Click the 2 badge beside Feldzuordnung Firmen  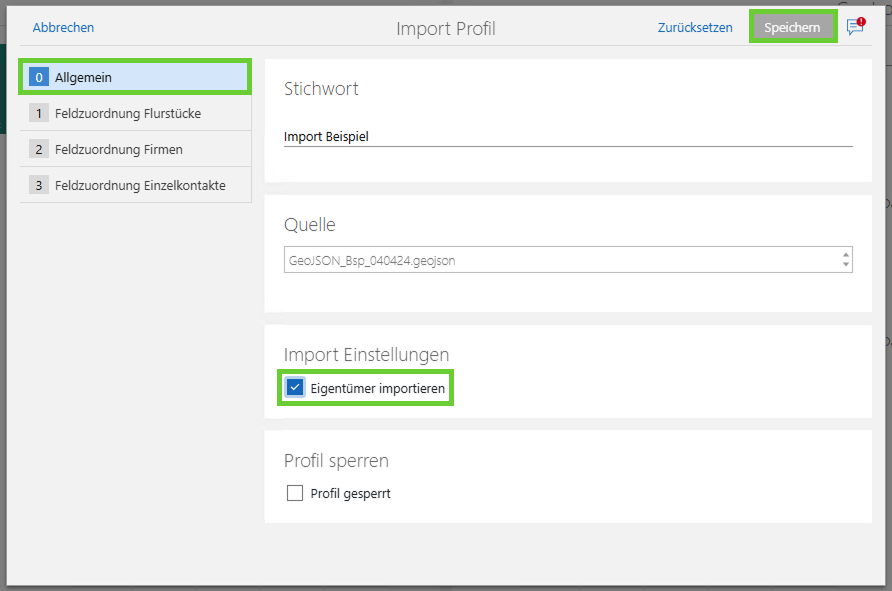pos(39,149)
